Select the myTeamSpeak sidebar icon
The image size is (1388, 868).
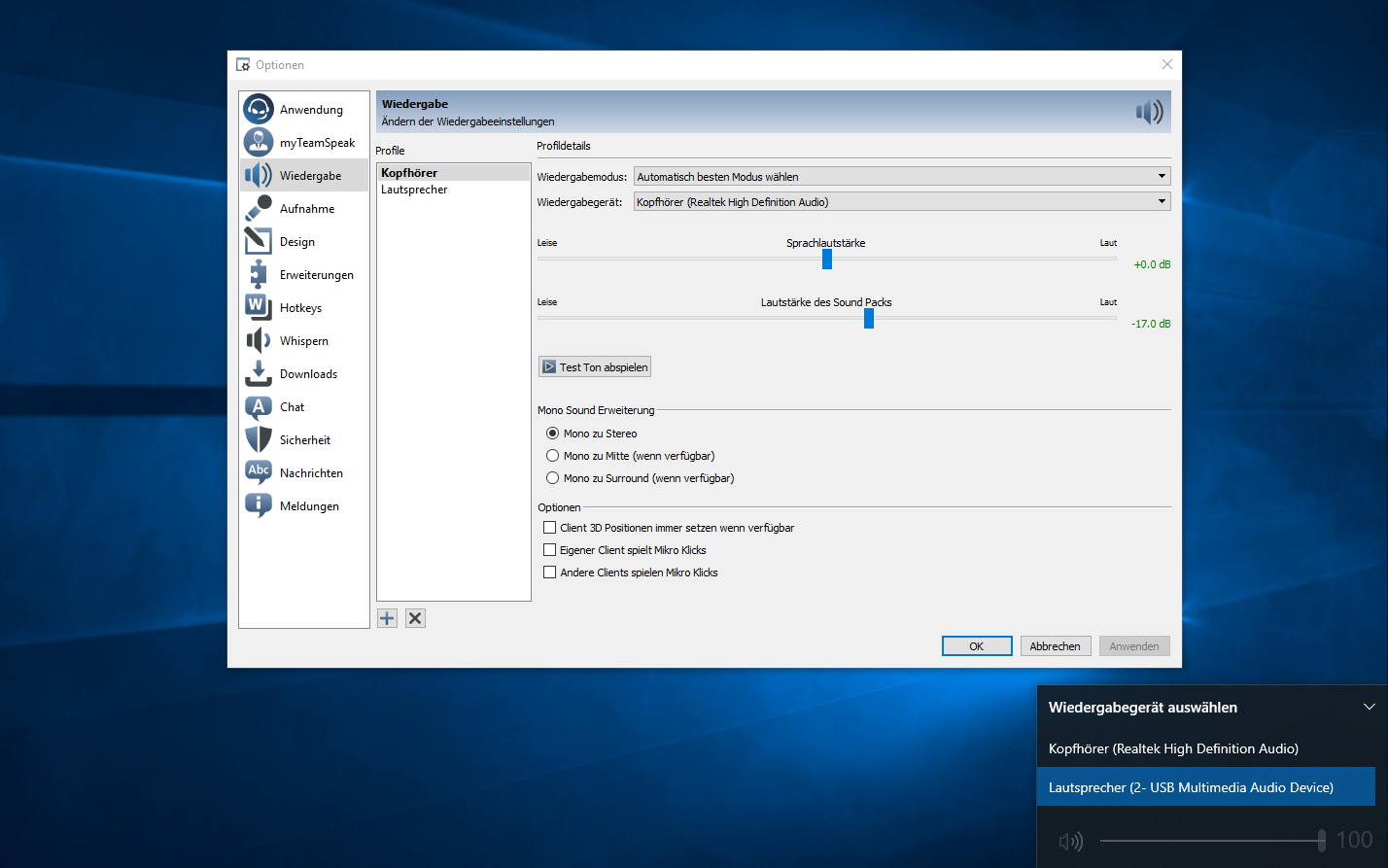(258, 142)
